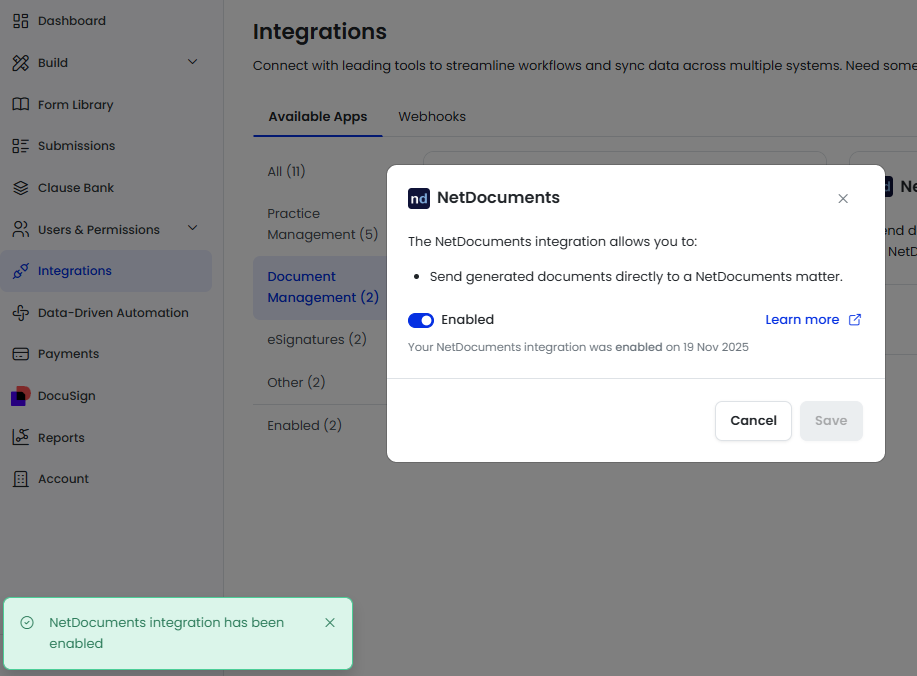Click the Clause Bank layers icon
This screenshot has width=917, height=676.
20,188
